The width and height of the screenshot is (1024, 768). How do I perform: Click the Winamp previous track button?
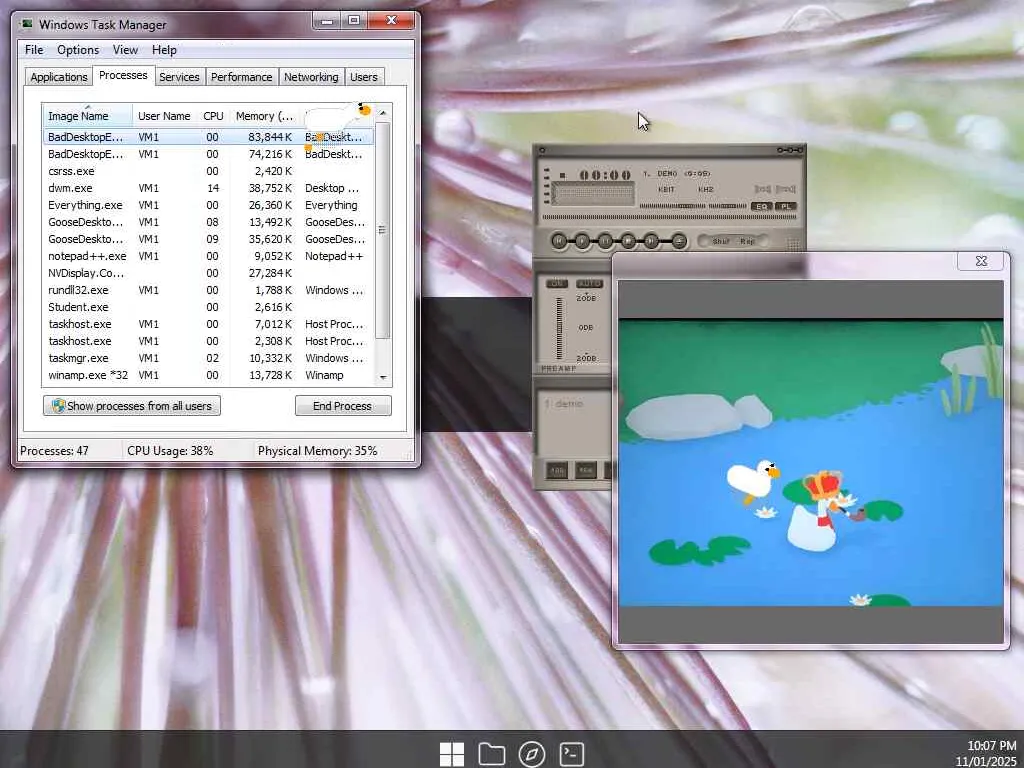559,241
